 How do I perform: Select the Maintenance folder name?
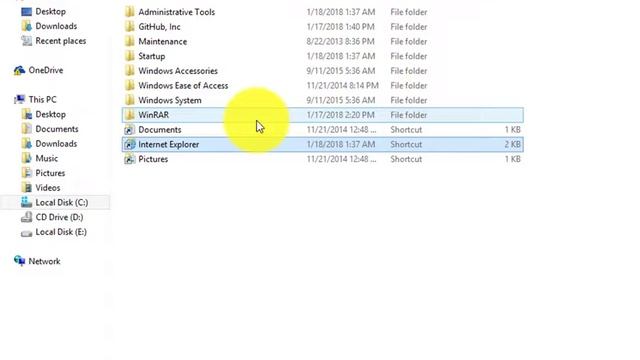[163, 42]
